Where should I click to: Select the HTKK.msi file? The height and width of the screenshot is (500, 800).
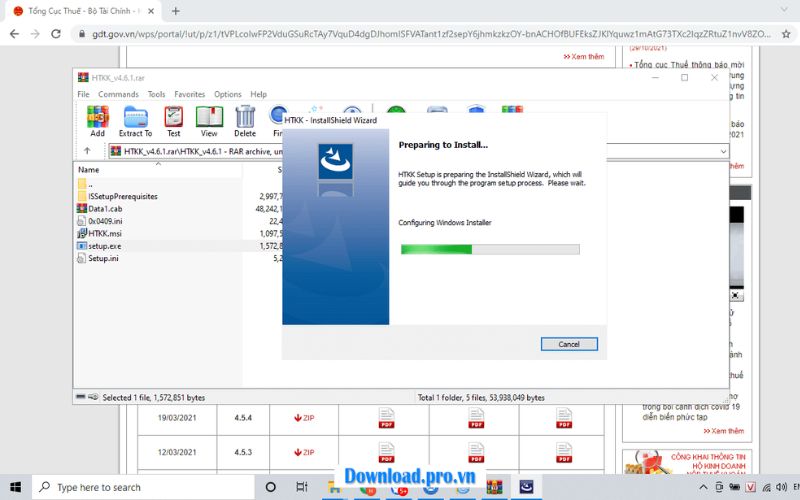(104, 233)
